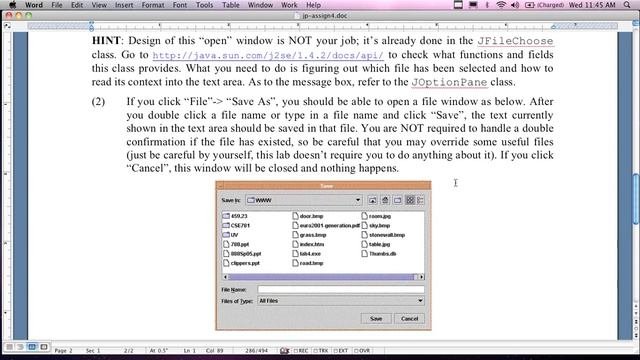The width and height of the screenshot is (640, 360).
Task: Click the JOptionPane class link
Action: pyautogui.click(x=449, y=82)
